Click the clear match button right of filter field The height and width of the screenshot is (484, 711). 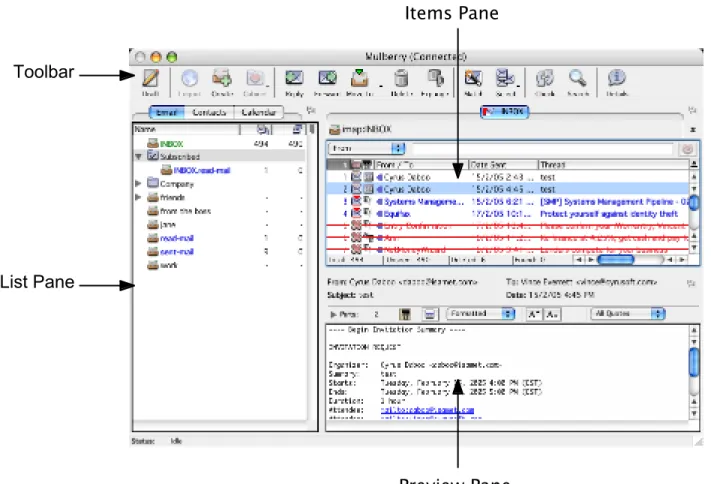tap(687, 149)
